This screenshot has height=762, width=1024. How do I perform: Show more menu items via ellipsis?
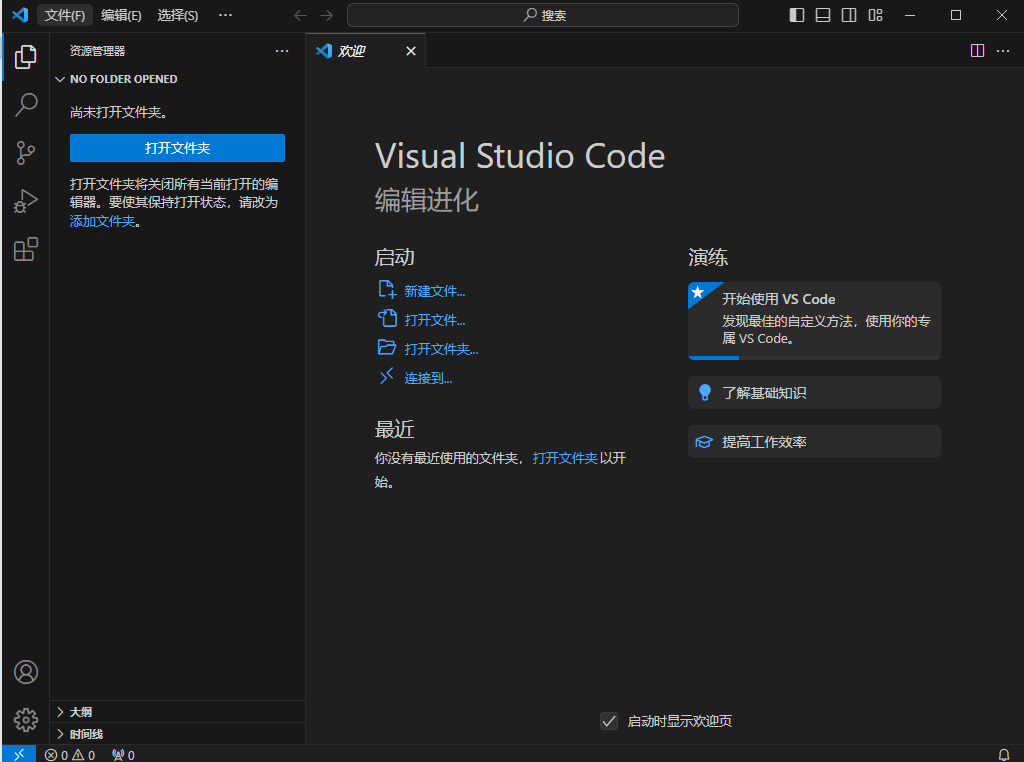click(x=225, y=15)
